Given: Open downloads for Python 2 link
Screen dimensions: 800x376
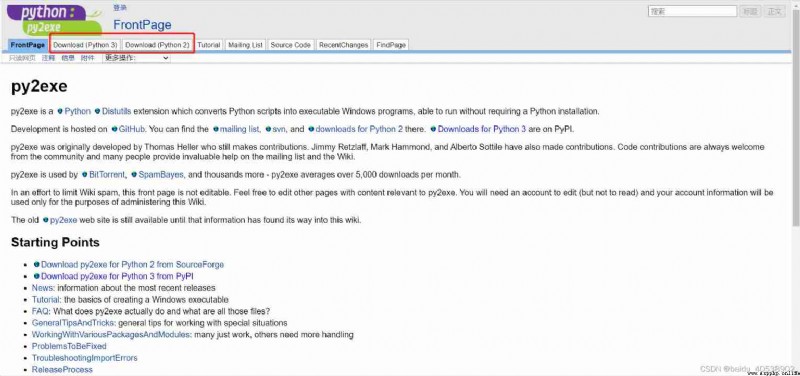Looking at the screenshot, I should click(x=359, y=130).
